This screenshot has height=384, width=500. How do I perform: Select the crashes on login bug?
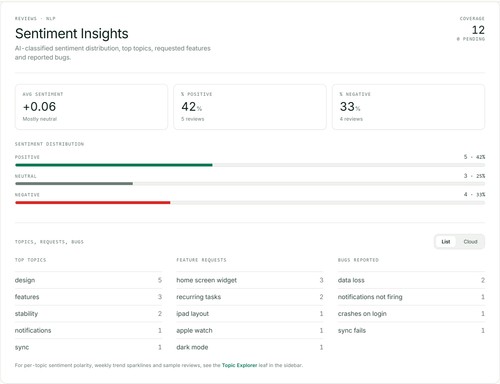411,314
